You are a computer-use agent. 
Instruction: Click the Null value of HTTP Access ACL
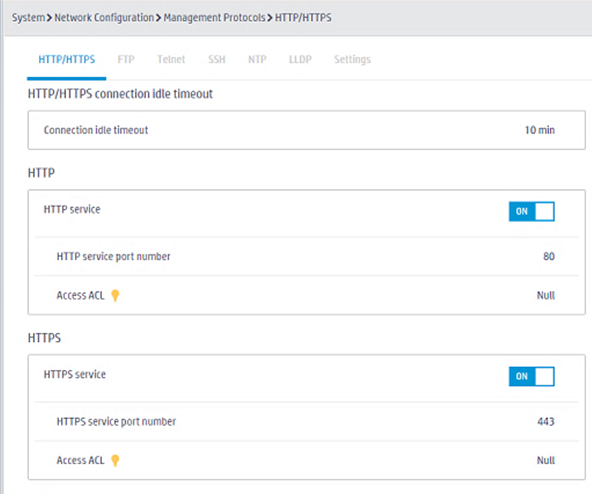point(546,295)
